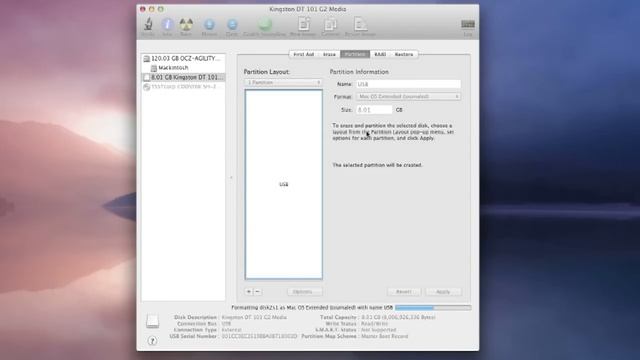Click the Enable Journaling toolbar icon
Viewport: 640px width, 360px height.
264,24
